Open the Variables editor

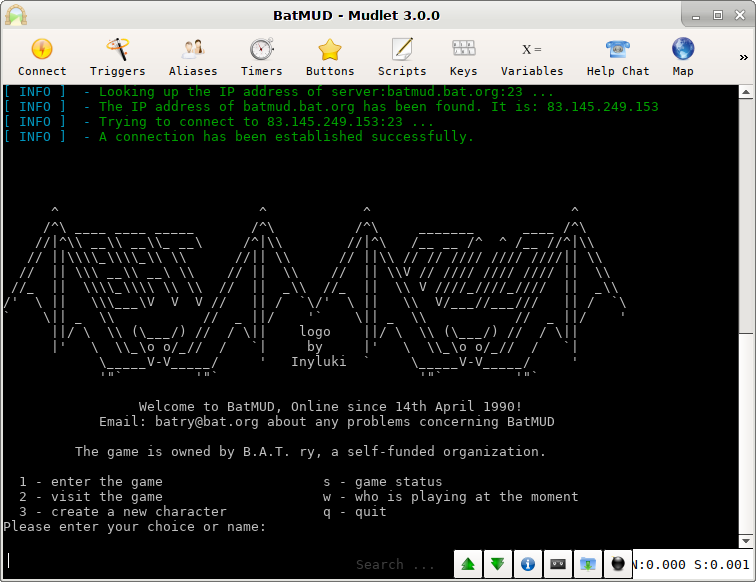tap(532, 57)
